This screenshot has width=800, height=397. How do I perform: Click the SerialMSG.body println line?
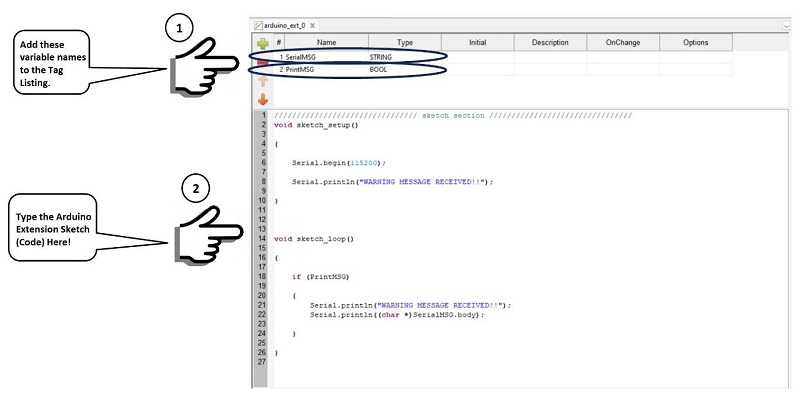(x=397, y=315)
